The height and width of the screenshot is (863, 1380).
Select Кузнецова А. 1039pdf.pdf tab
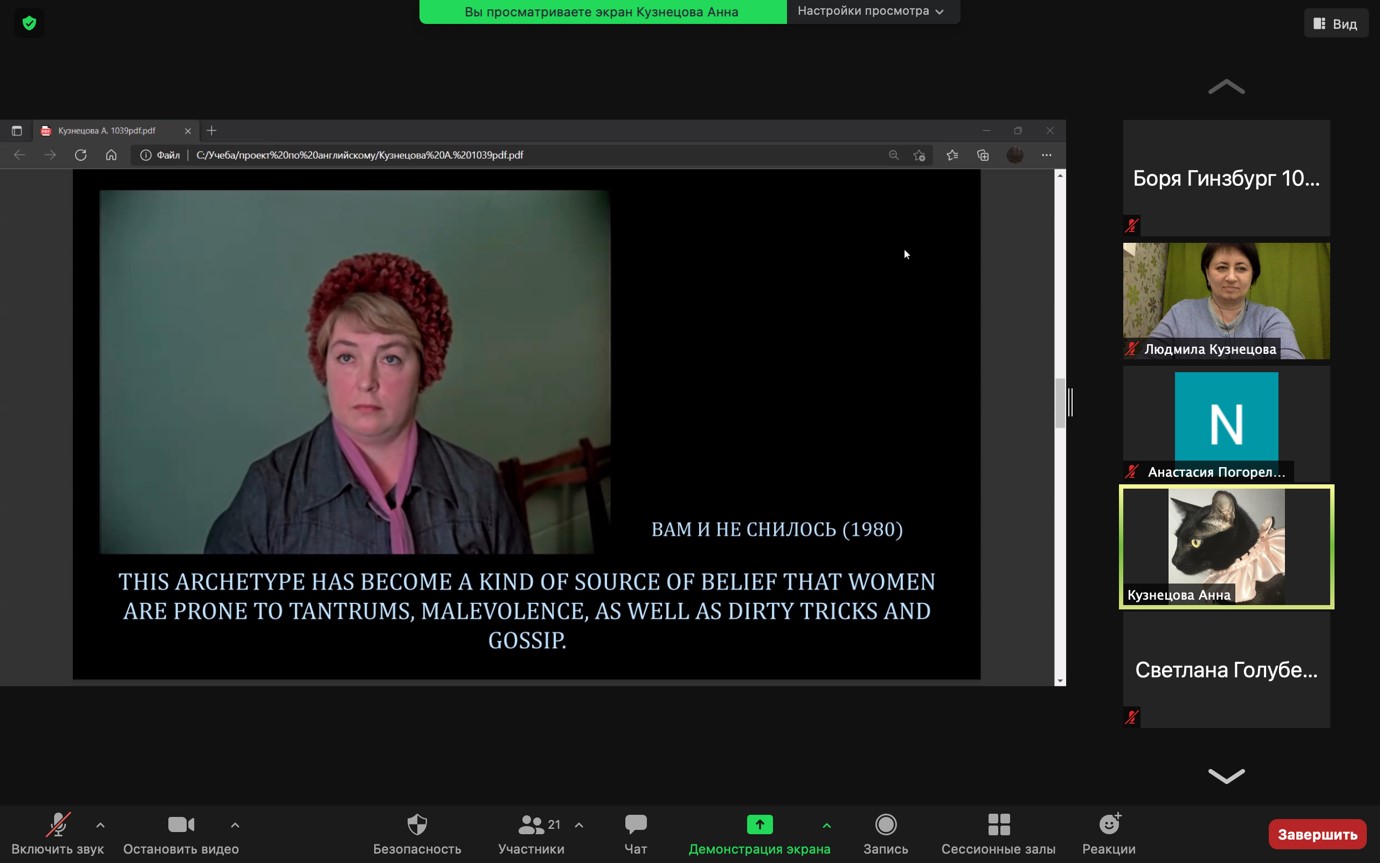pyautogui.click(x=115, y=131)
